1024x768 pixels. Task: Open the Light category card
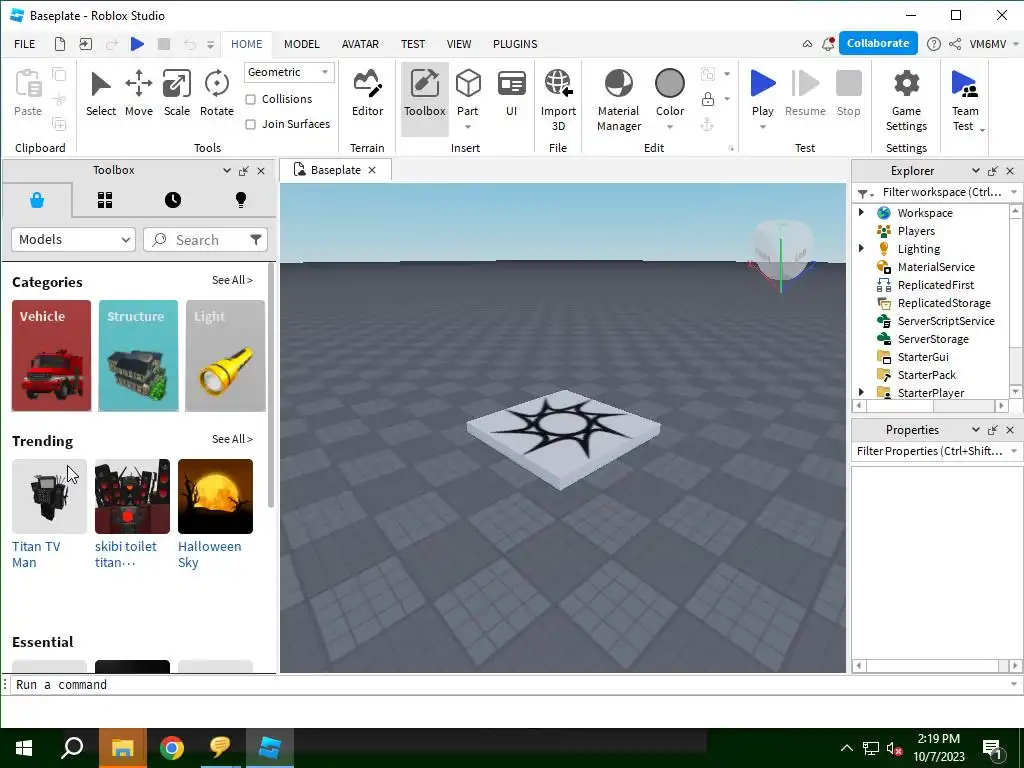tap(225, 356)
